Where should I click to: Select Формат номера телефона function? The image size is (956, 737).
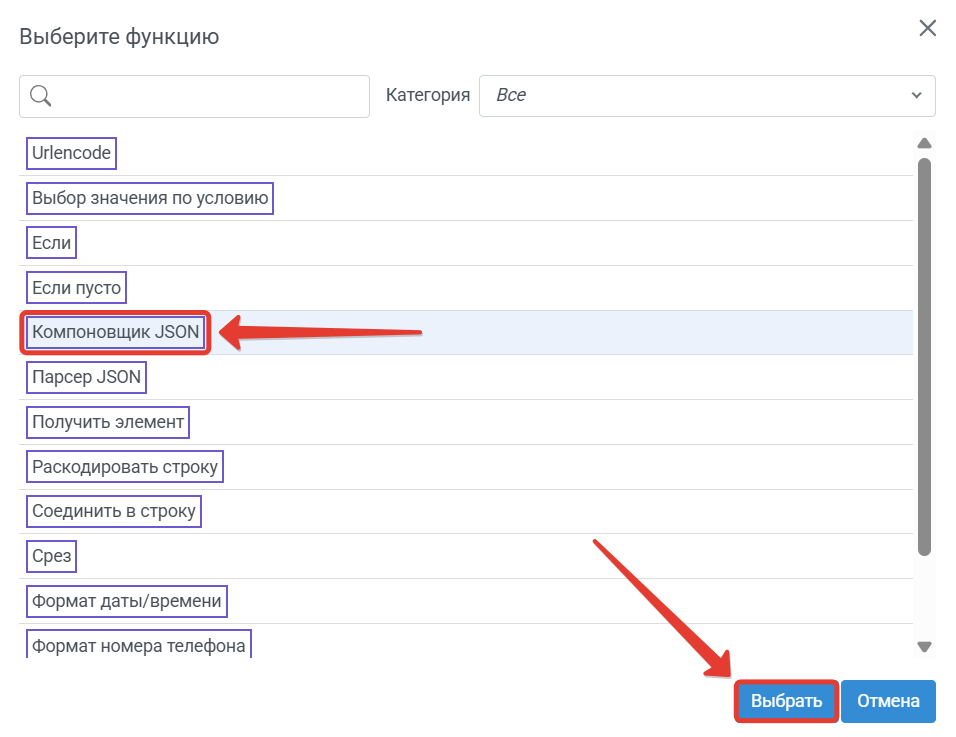138,644
